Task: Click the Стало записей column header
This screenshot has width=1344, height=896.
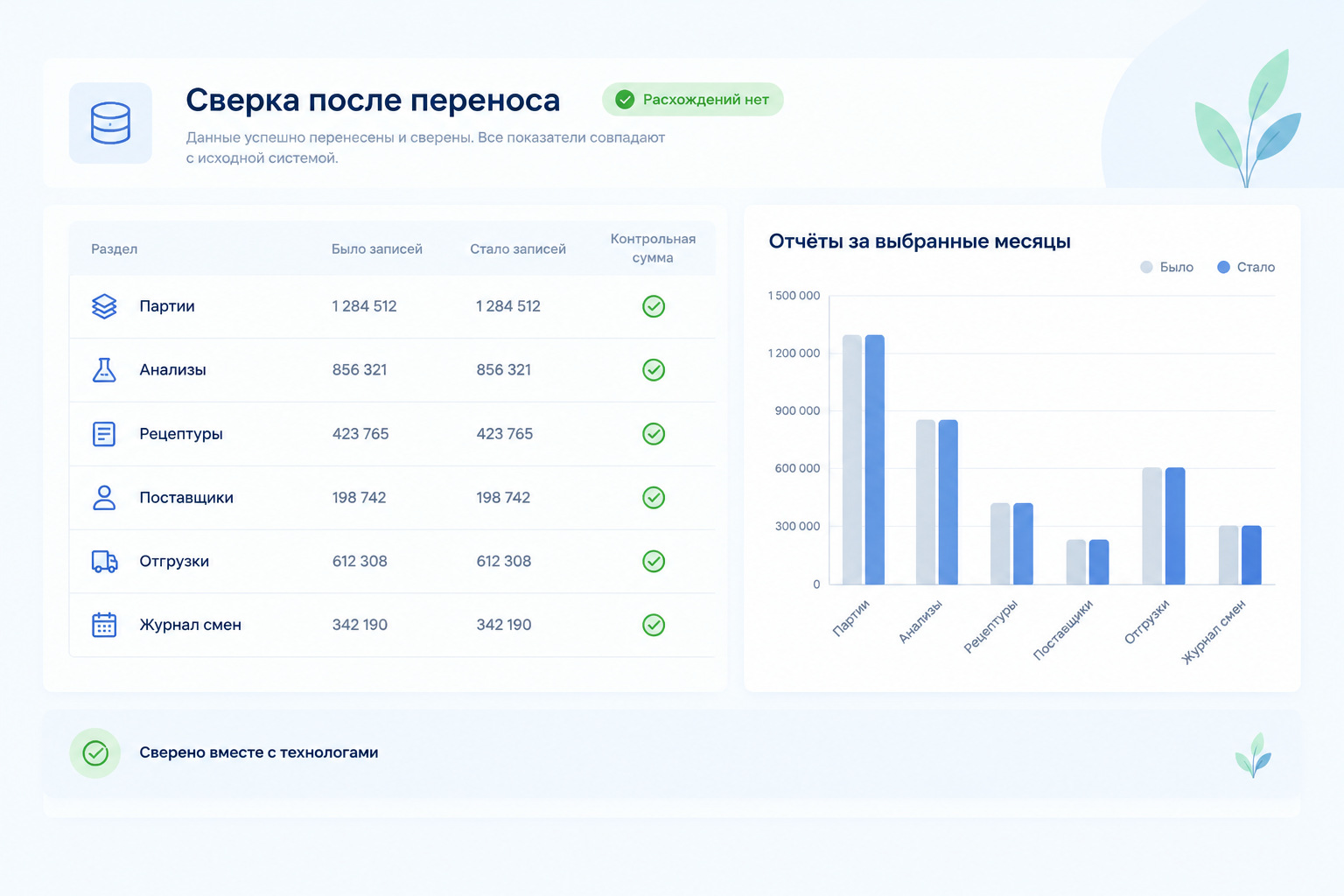Action: [x=518, y=249]
